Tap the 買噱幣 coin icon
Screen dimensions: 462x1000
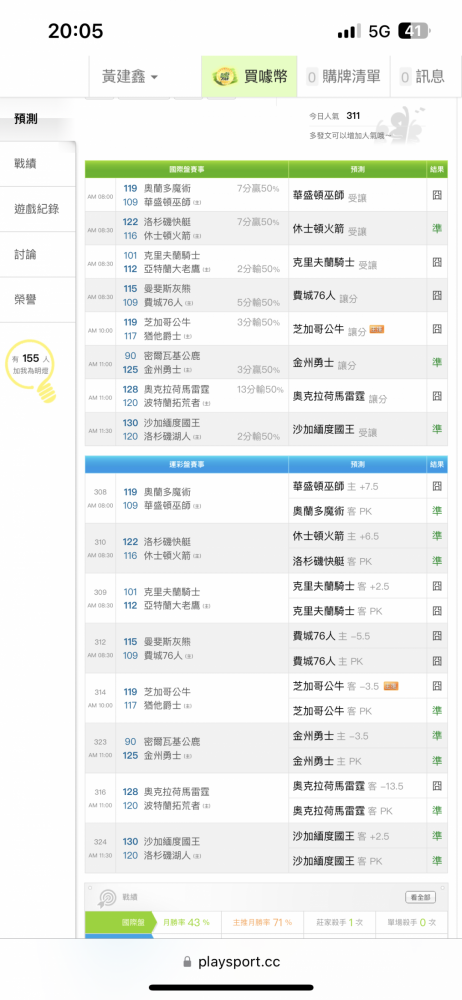pyautogui.click(x=225, y=77)
